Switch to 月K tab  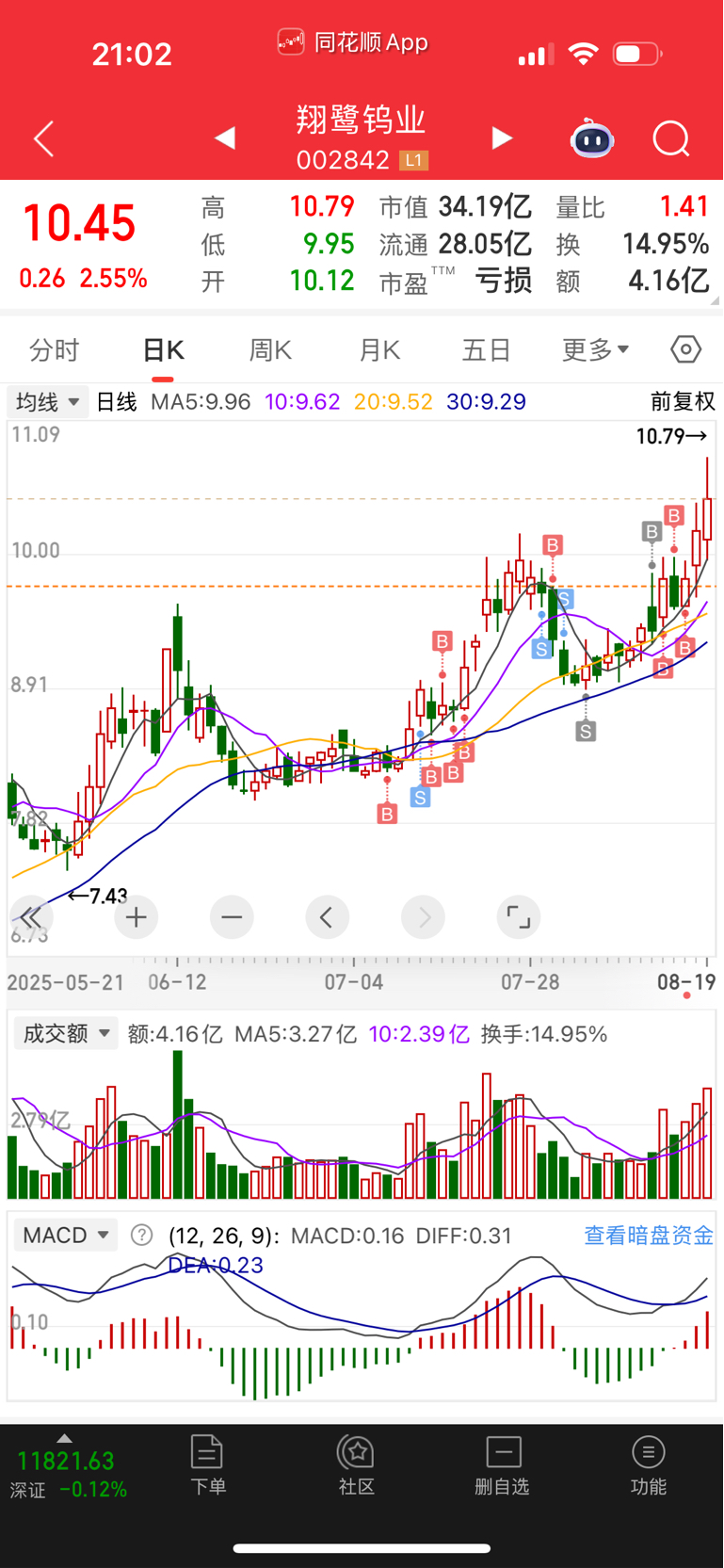[x=379, y=350]
